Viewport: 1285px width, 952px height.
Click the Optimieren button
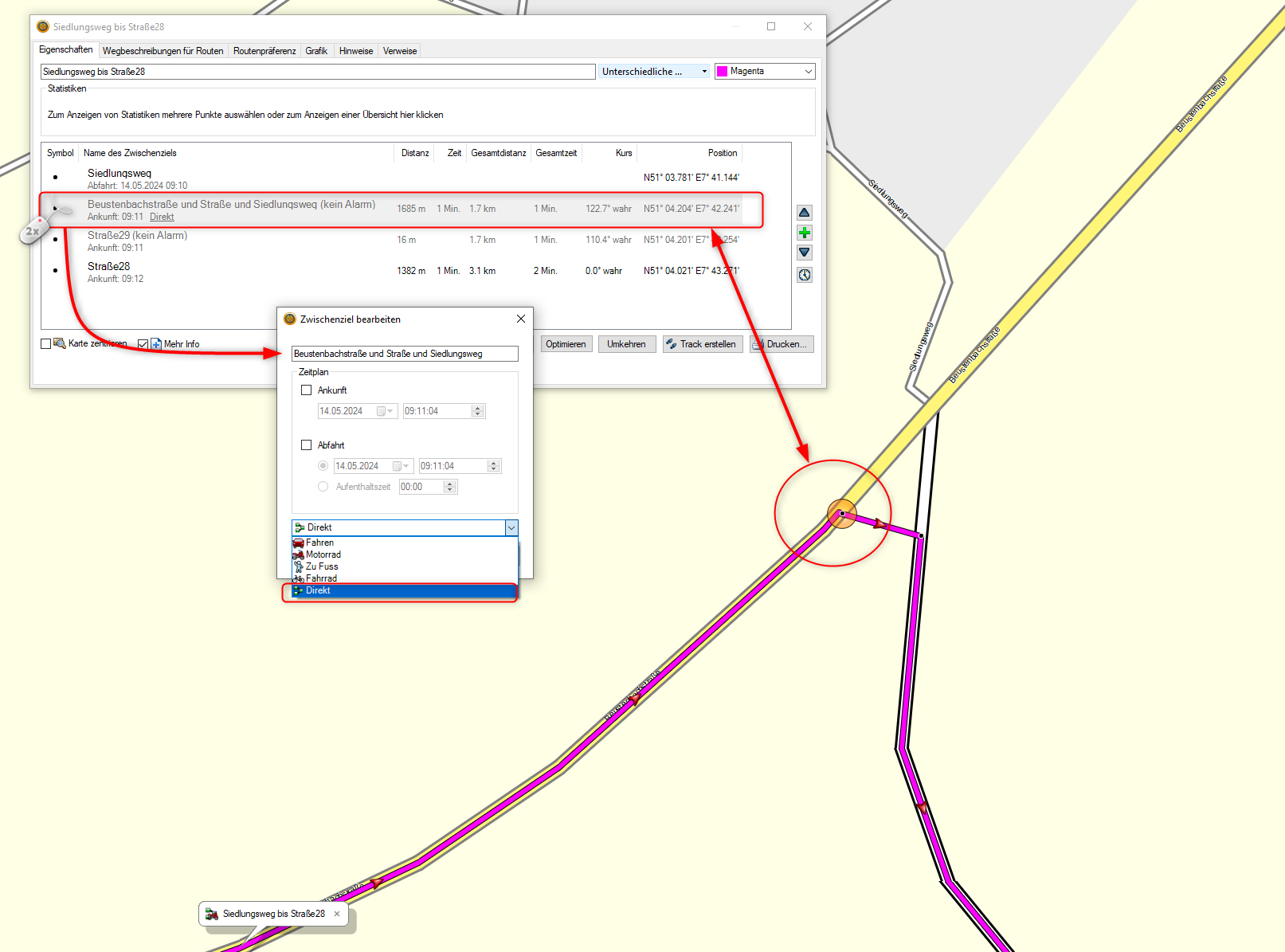point(566,344)
